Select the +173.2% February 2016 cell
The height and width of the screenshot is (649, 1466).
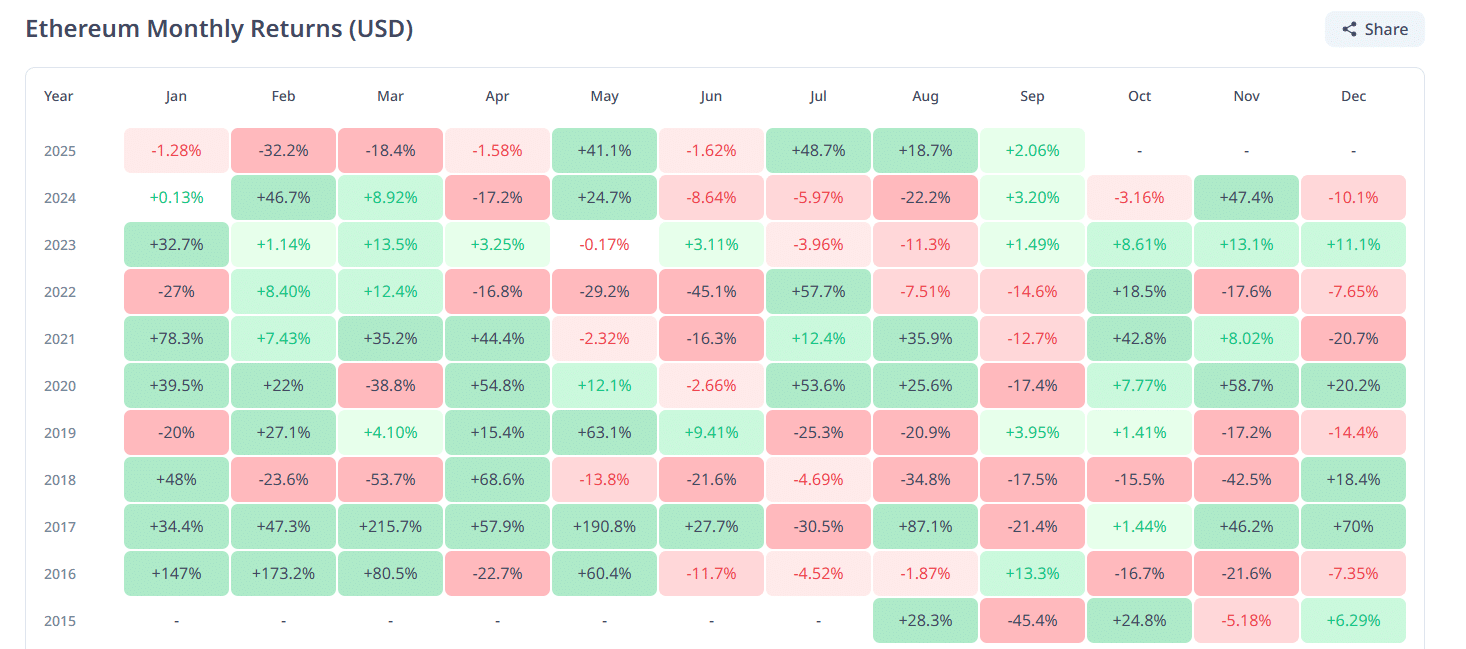pos(283,574)
